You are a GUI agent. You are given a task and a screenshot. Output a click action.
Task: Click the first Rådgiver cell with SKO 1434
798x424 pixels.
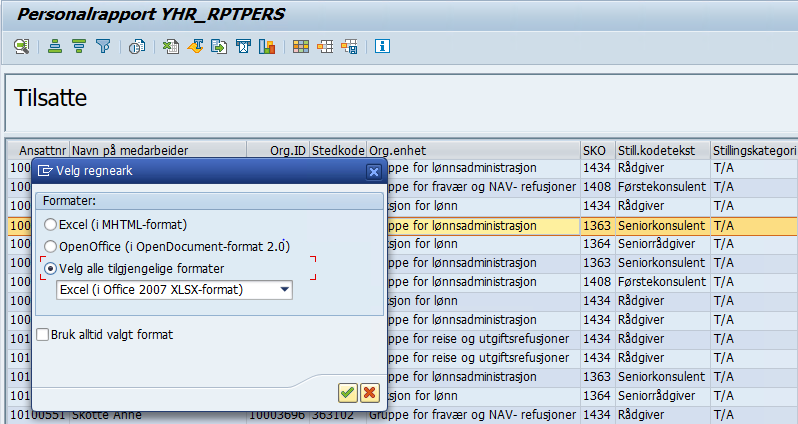663,167
